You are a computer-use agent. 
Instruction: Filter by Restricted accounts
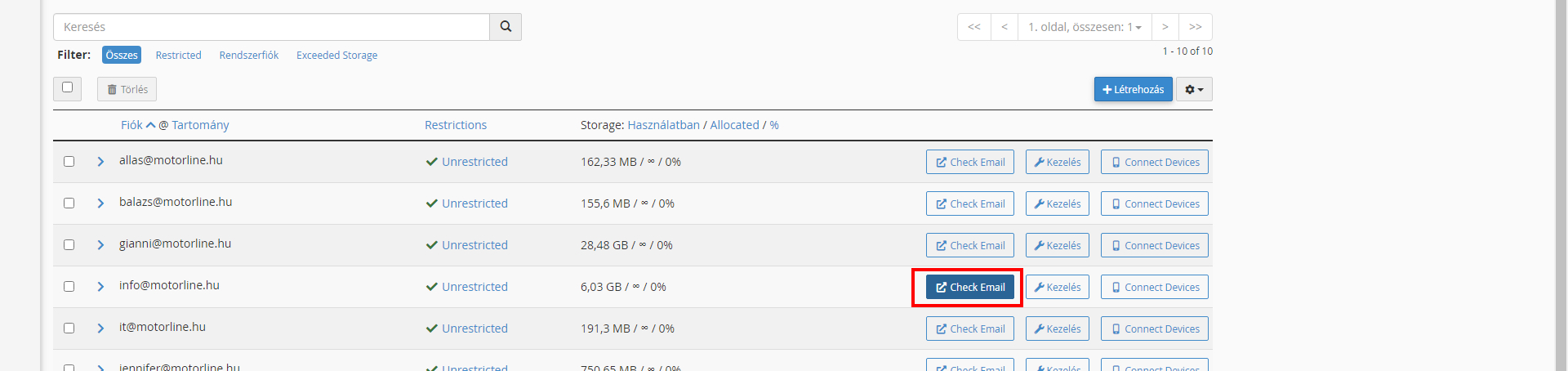point(178,55)
